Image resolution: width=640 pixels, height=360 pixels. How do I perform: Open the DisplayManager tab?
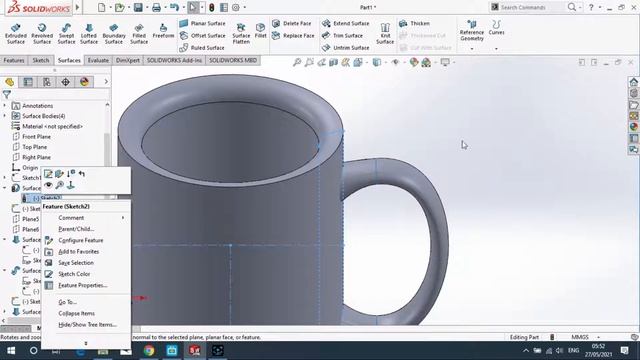84,82
